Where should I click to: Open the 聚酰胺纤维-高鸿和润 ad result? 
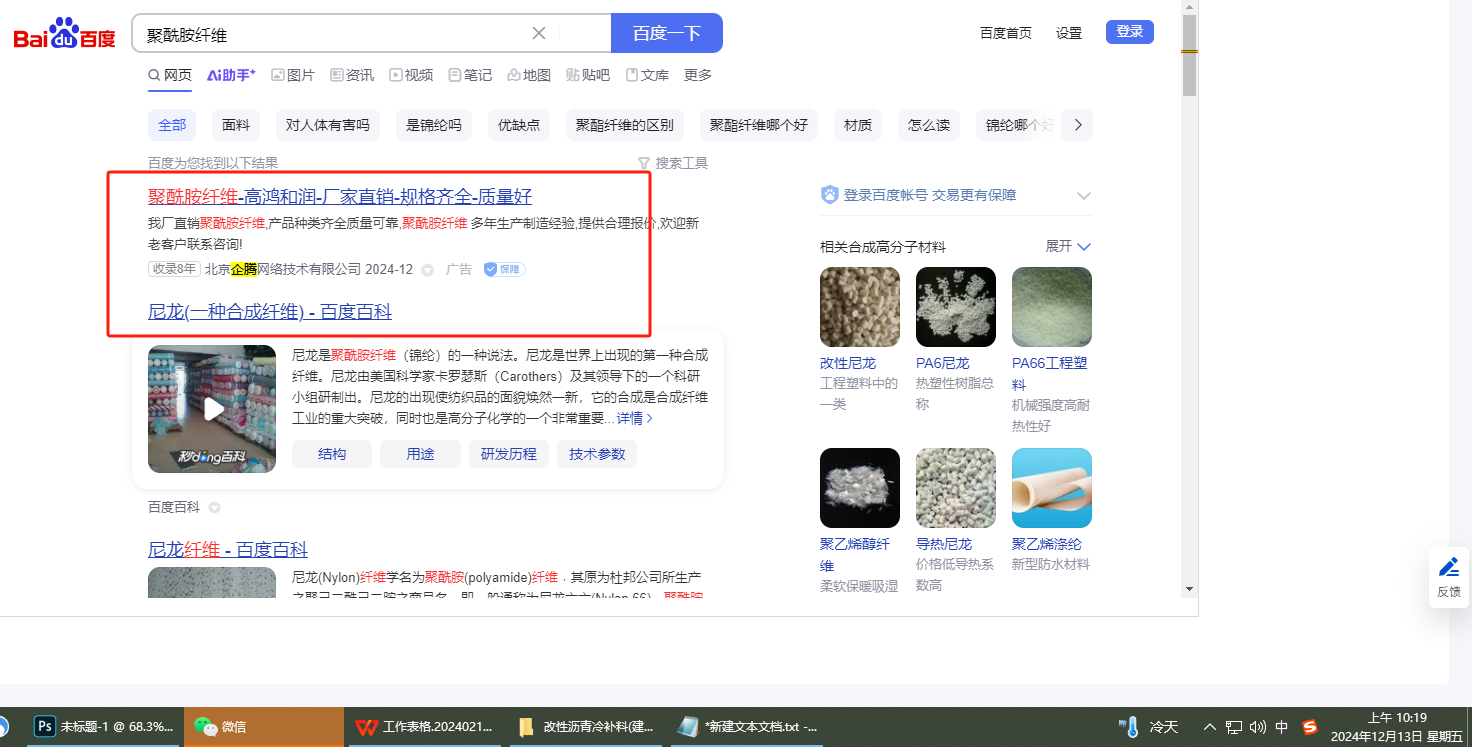[340, 196]
